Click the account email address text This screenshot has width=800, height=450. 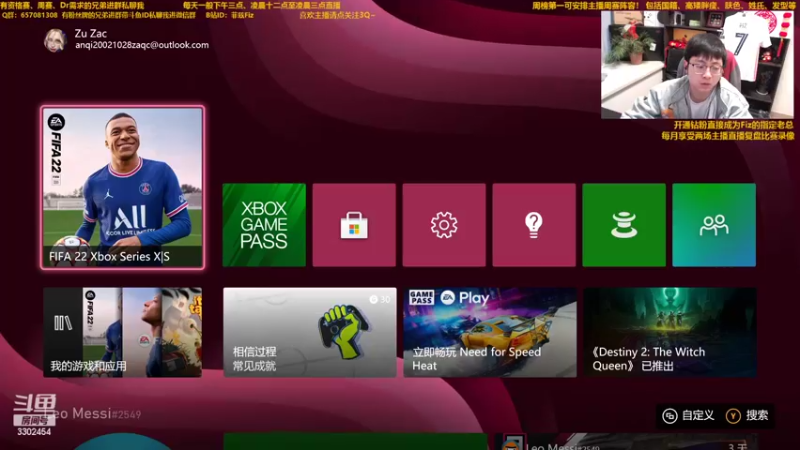[142, 45]
